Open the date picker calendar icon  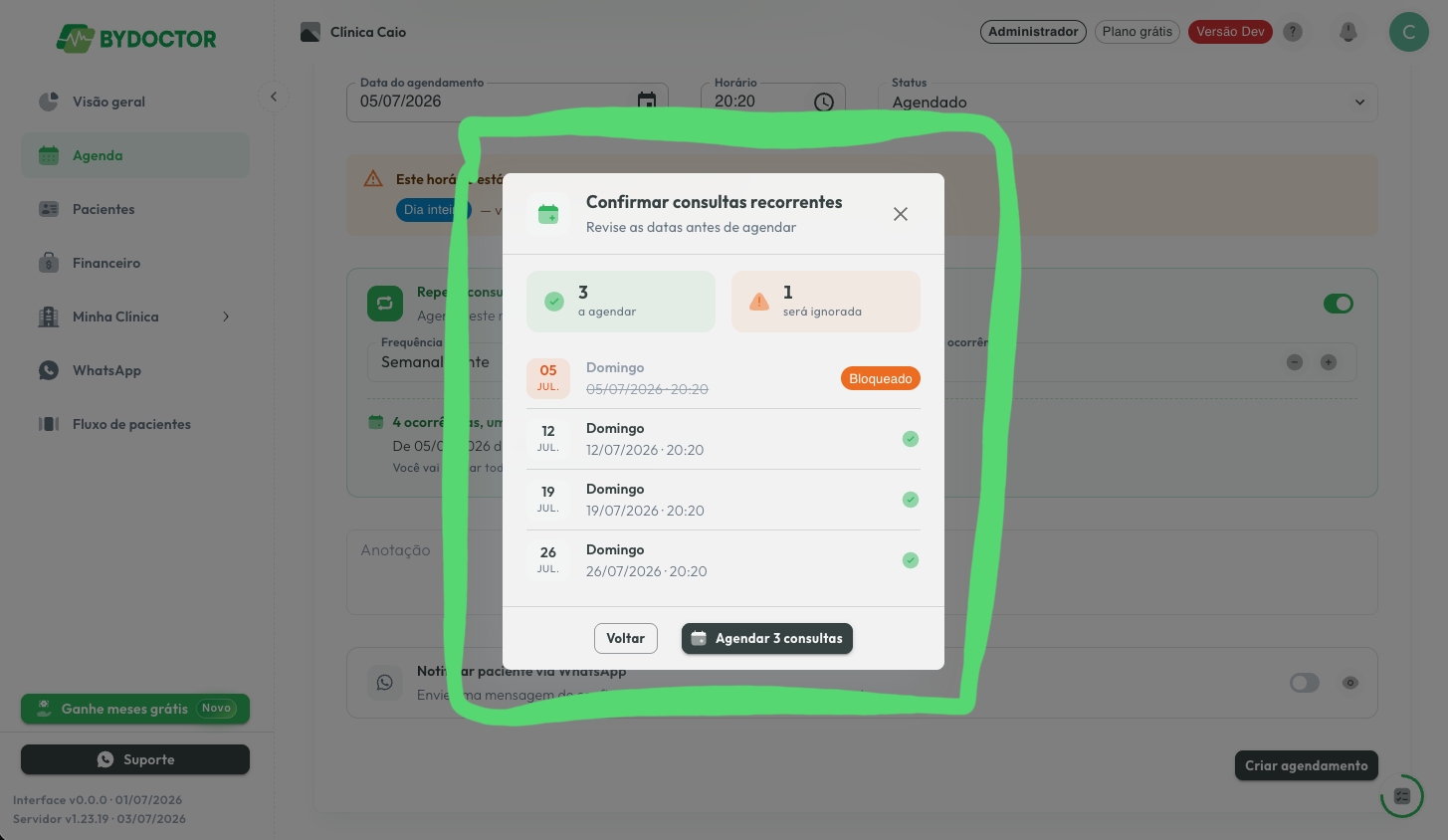(647, 101)
